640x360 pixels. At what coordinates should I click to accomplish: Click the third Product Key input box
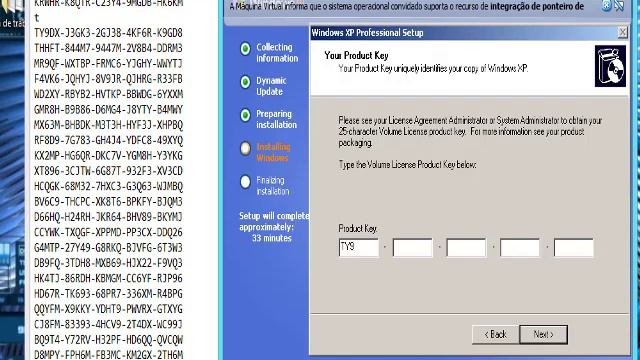(466, 248)
